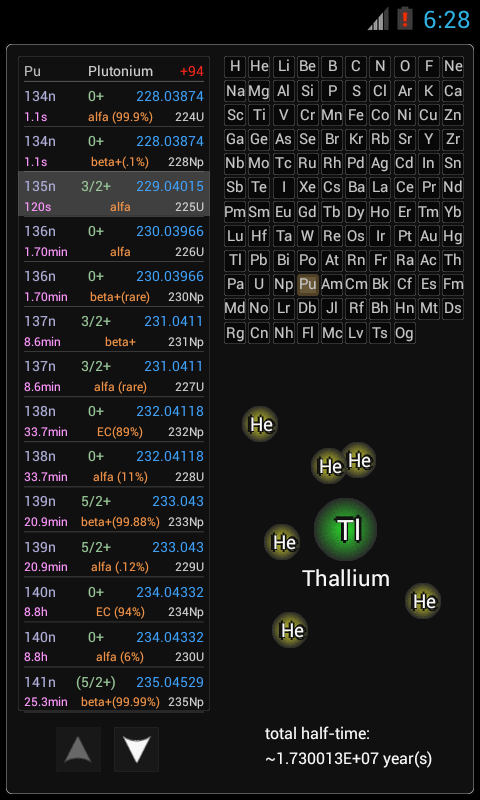This screenshot has width=480, height=800.
Task: Pick the Rg element cell
Action: pyautogui.click(x=235, y=333)
